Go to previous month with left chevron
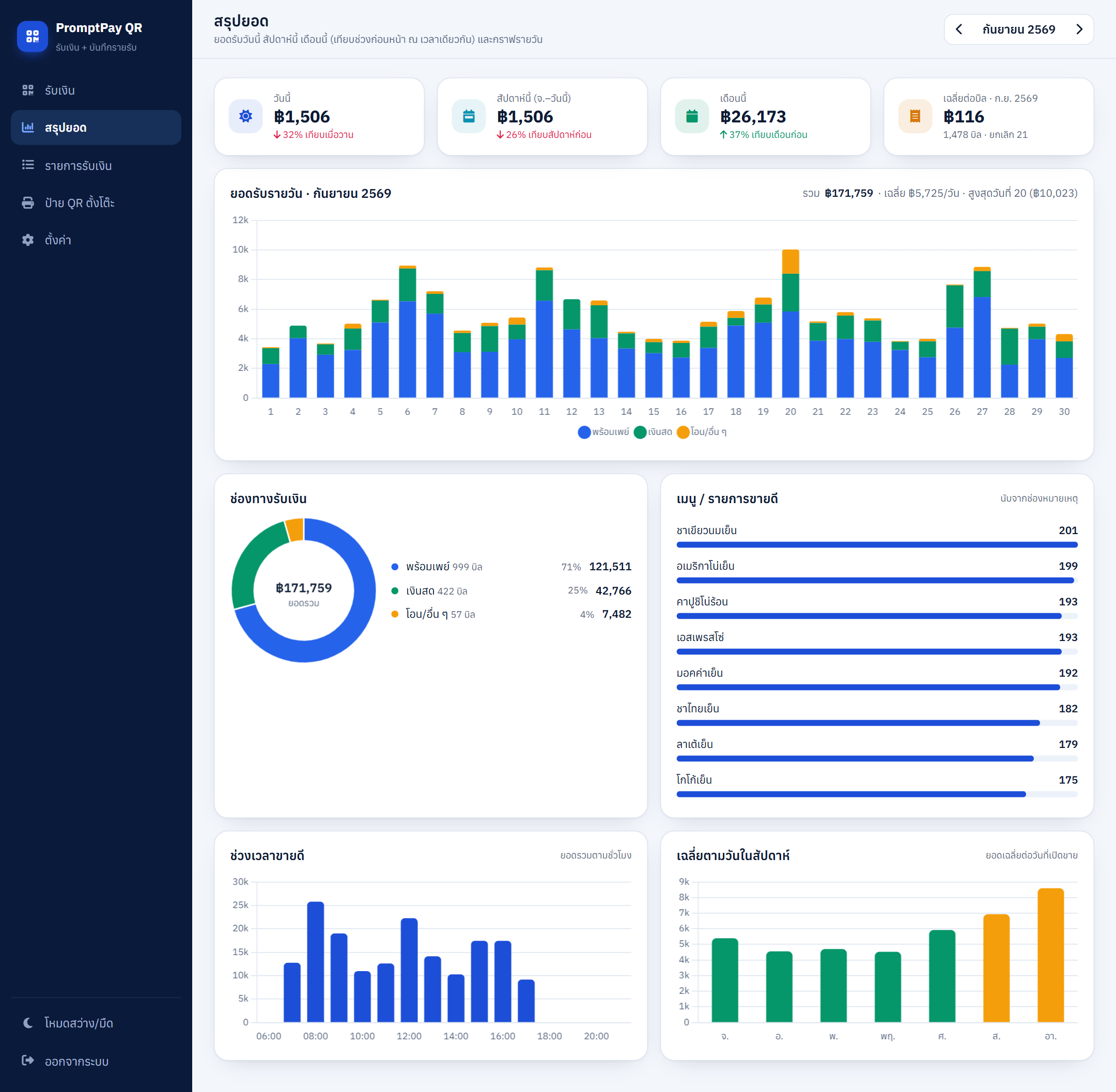Image resolution: width=1116 pixels, height=1092 pixels. (x=959, y=29)
